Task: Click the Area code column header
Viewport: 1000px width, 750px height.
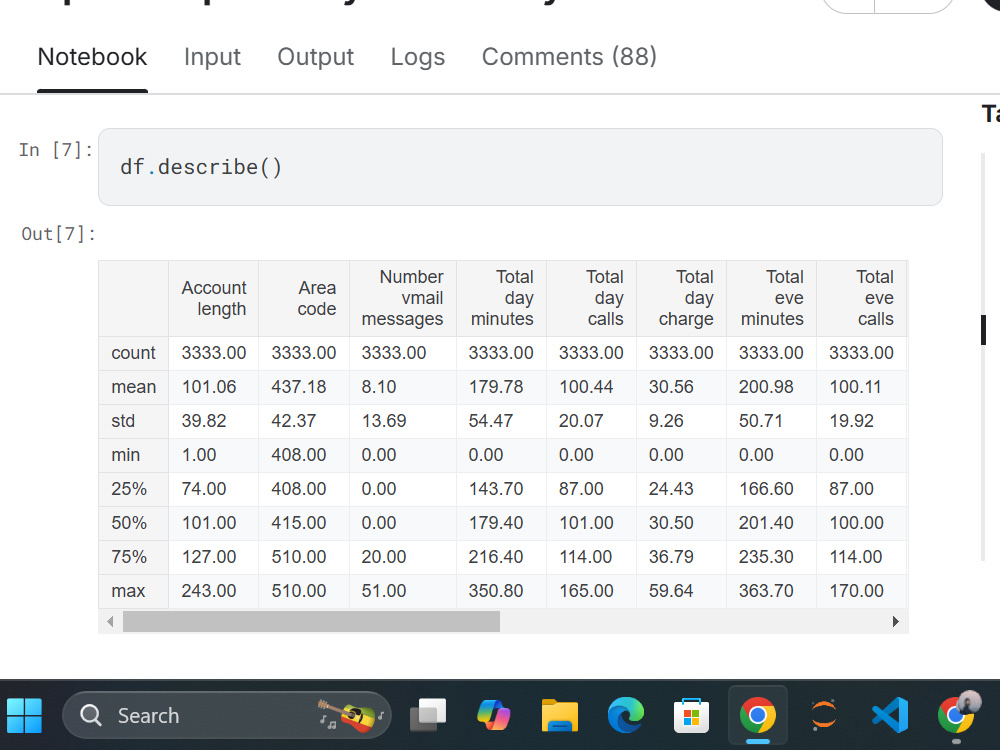Action: [304, 298]
